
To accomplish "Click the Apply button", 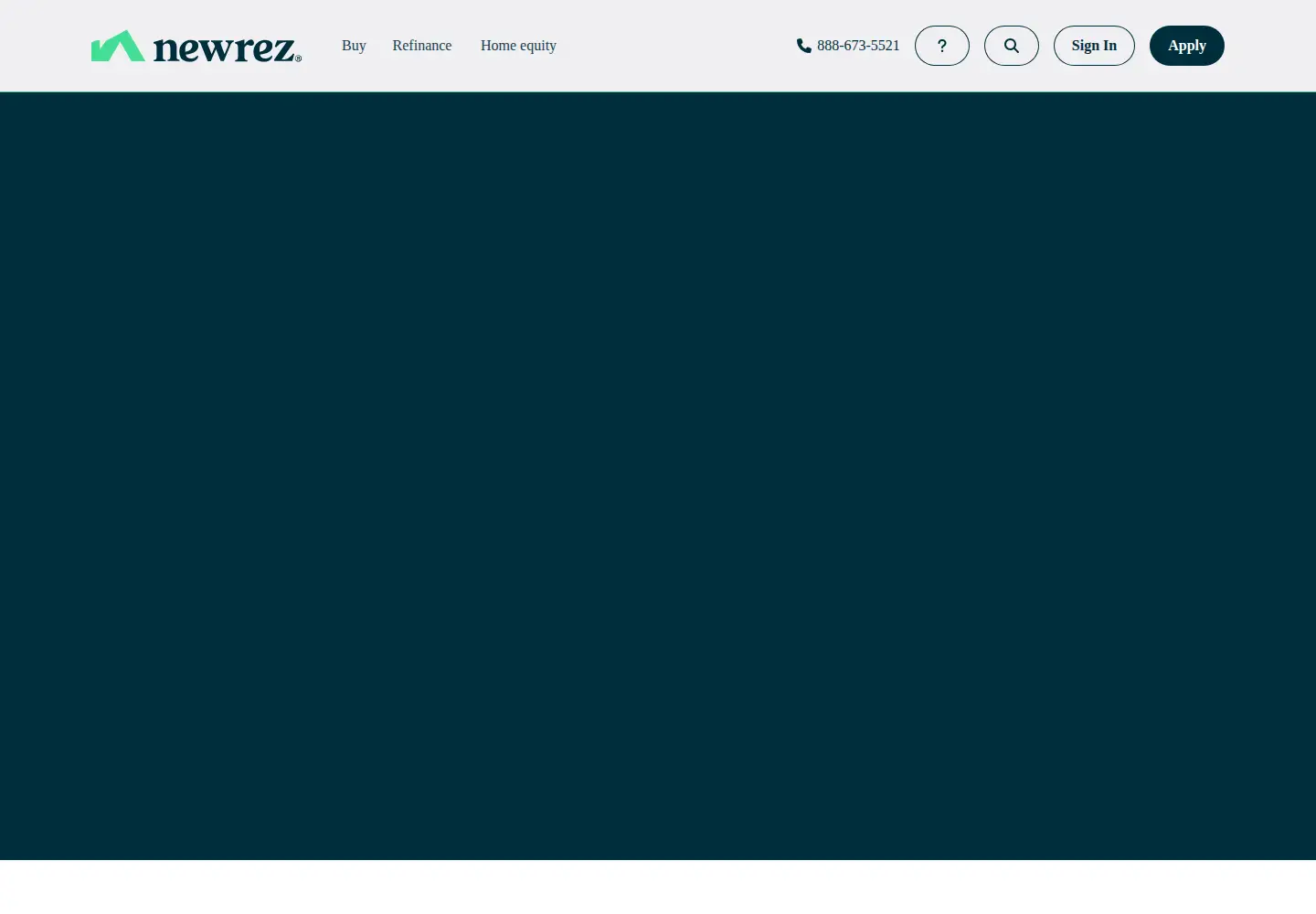I will click(1187, 46).
